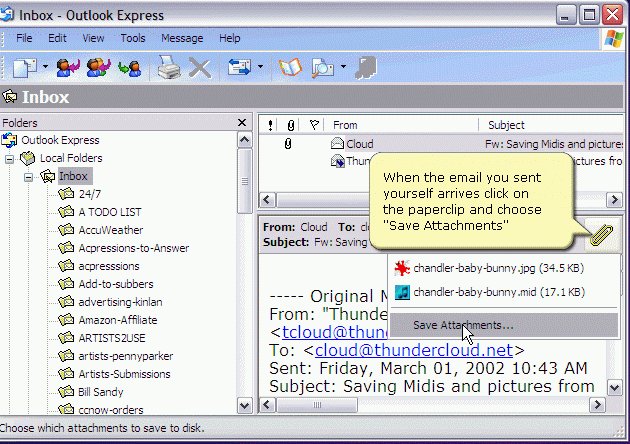The image size is (630, 444).
Task: Create a new mail message
Action: [24, 68]
